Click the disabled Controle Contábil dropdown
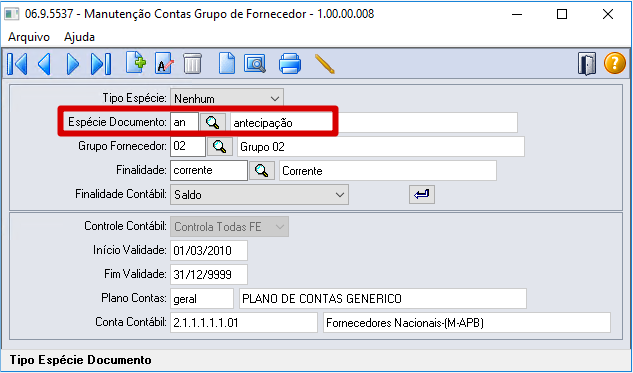This screenshot has width=633, height=373. pyautogui.click(x=229, y=226)
